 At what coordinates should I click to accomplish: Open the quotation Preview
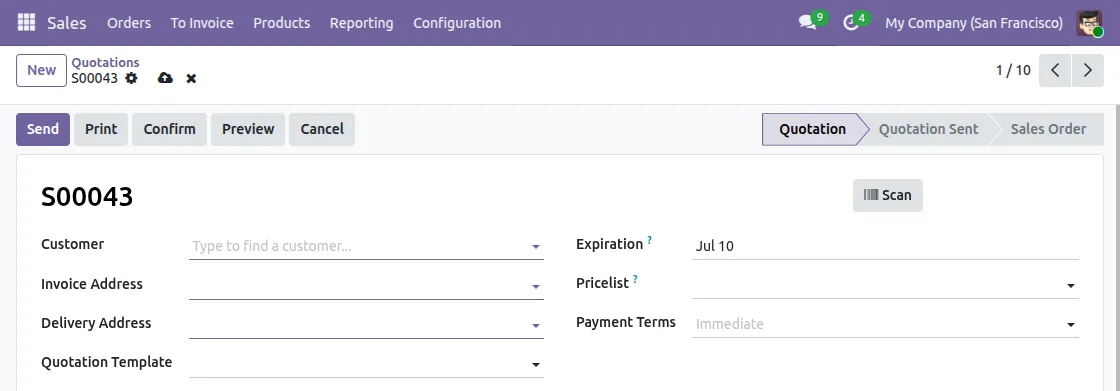(248, 129)
